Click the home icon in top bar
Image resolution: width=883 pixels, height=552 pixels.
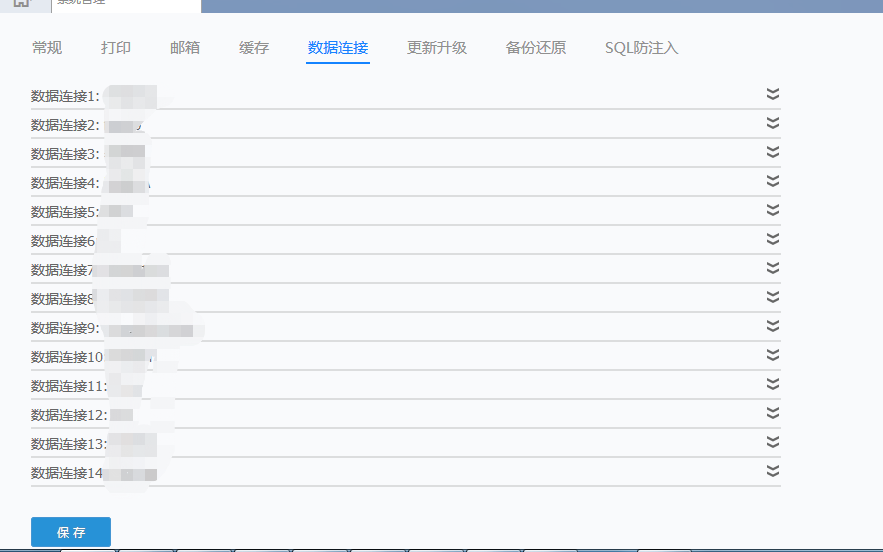click(21, 3)
